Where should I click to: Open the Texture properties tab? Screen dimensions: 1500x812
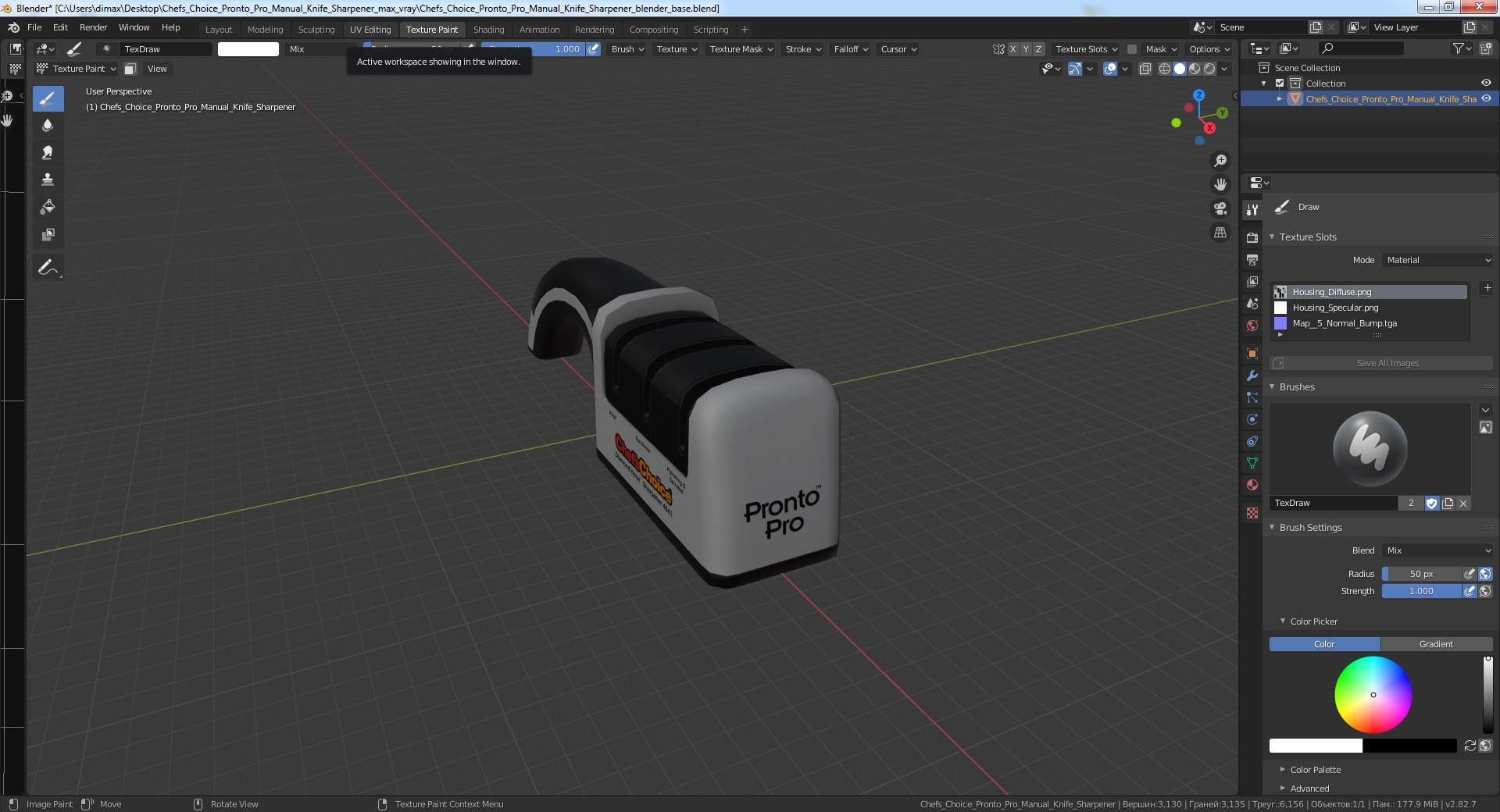pyautogui.click(x=1252, y=513)
